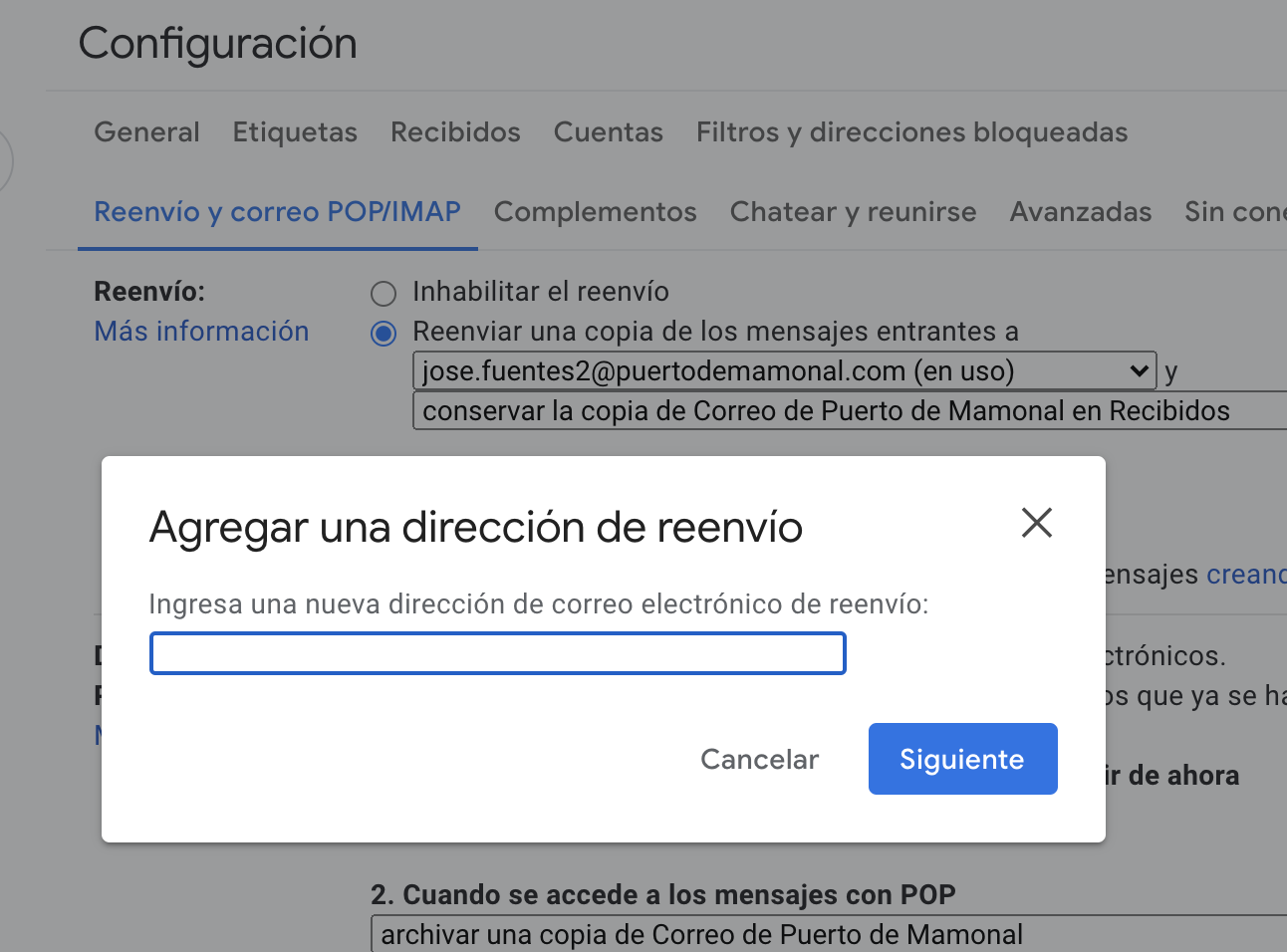Click the Ingresa una nueva dirección prompt text
Viewport: 1287px width, 952px height.
click(538, 603)
